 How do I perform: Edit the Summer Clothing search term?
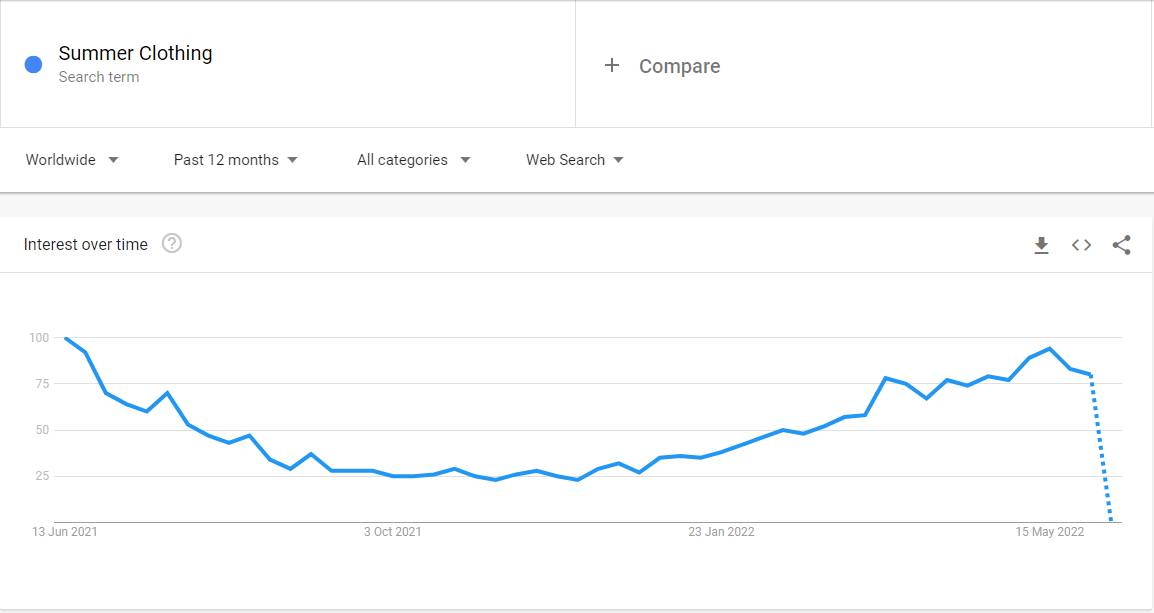point(135,54)
